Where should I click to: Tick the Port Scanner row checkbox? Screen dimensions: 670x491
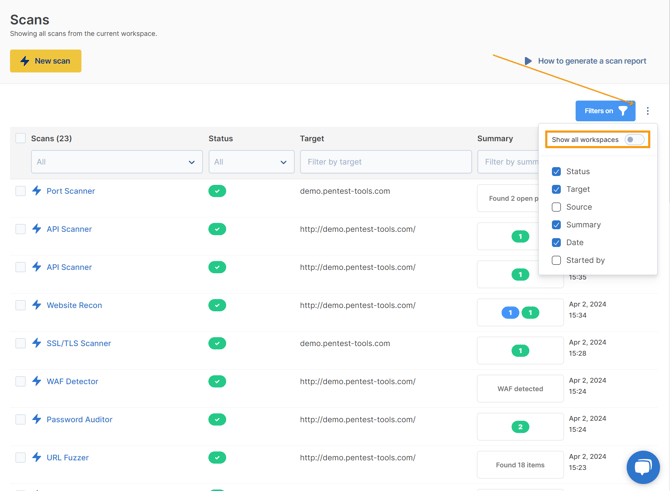[20, 191]
